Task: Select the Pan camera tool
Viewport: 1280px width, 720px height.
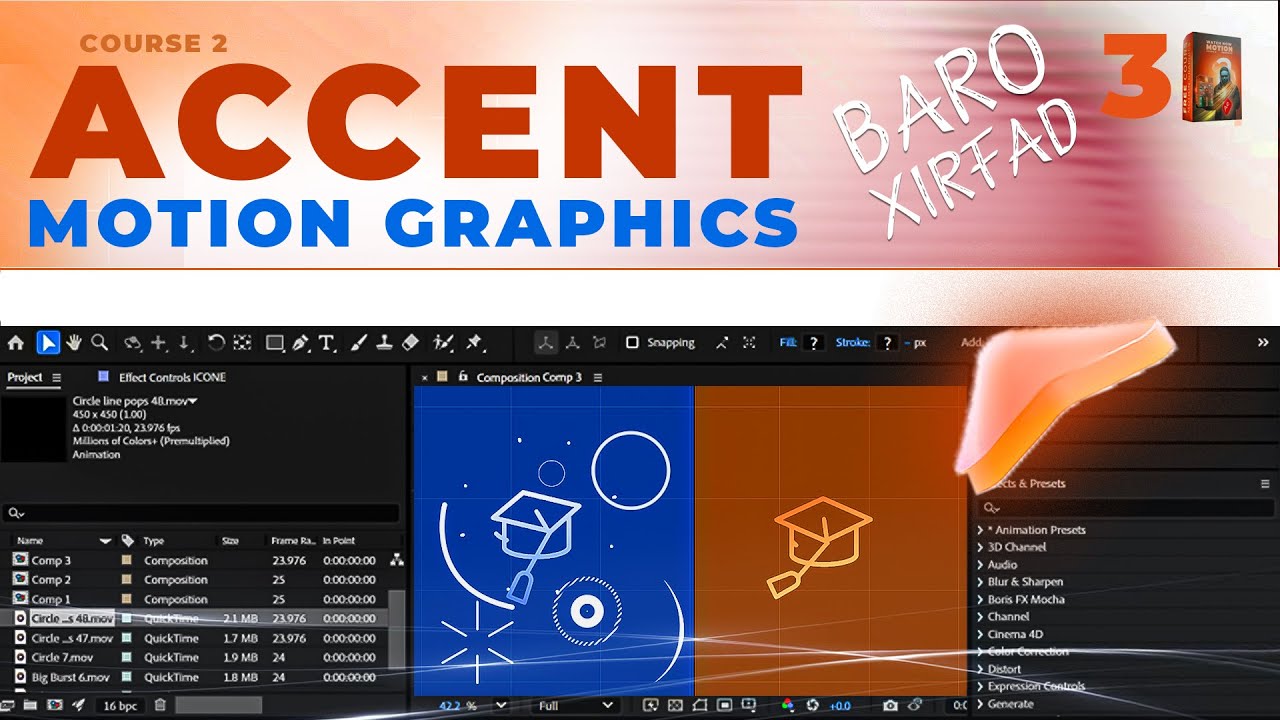Action: click(x=158, y=343)
